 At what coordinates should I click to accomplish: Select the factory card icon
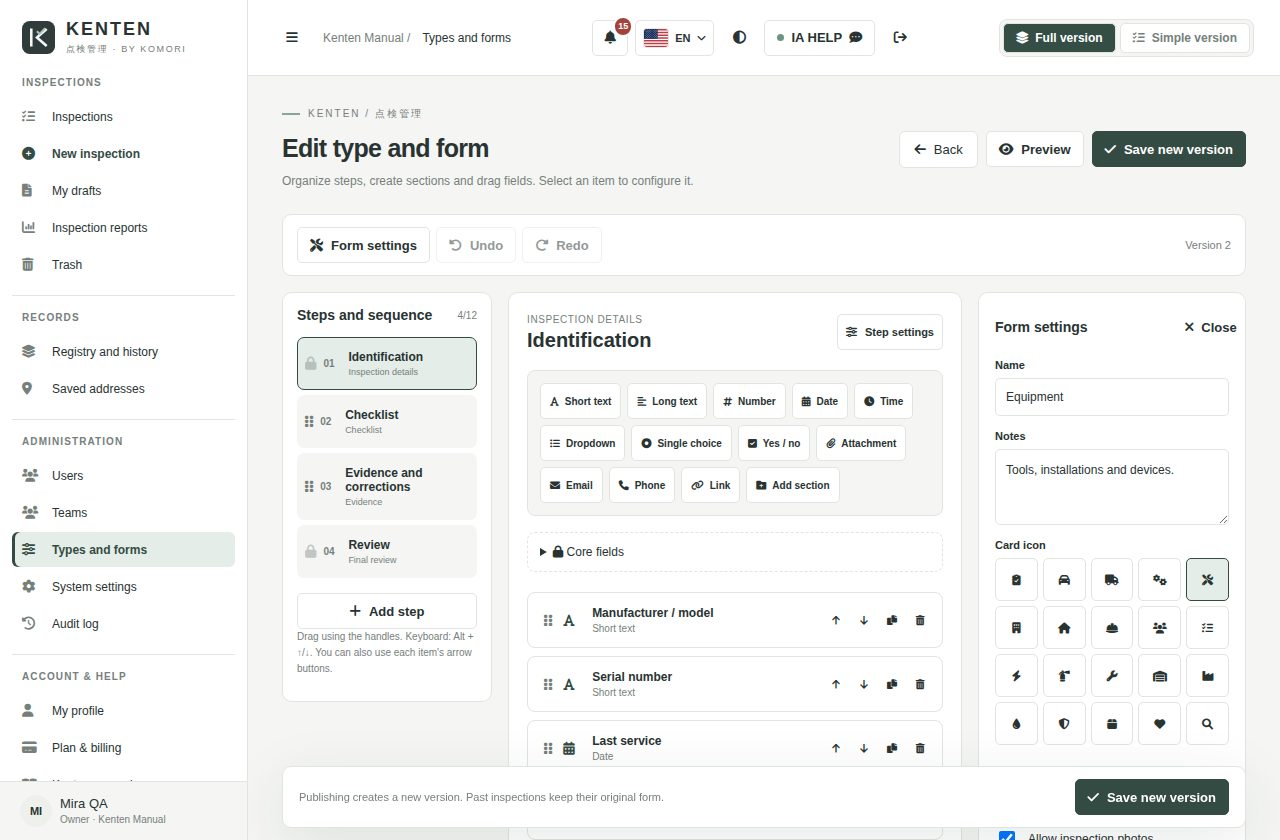click(x=1207, y=675)
